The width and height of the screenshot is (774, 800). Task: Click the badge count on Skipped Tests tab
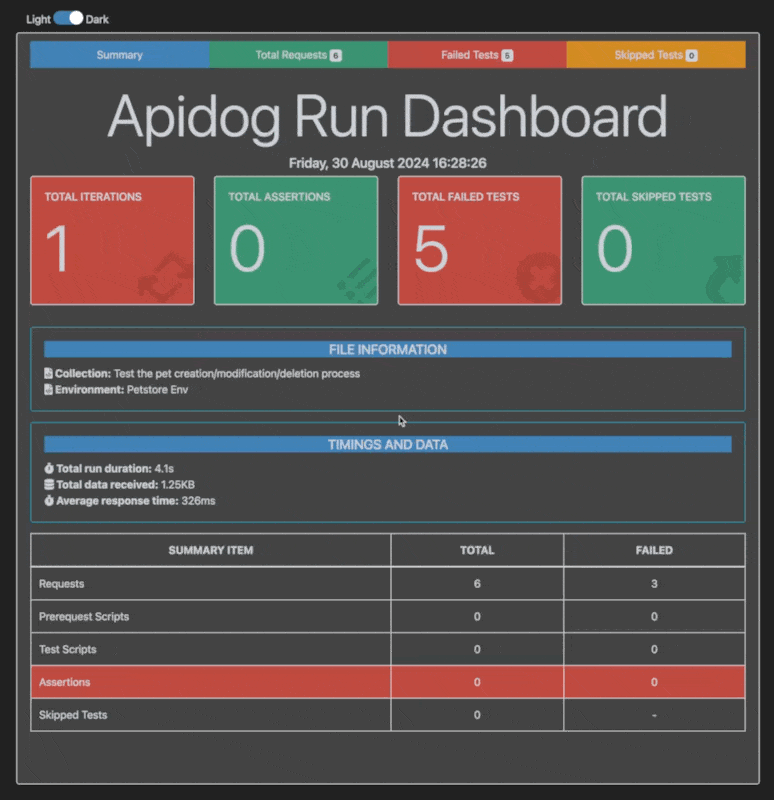(691, 56)
